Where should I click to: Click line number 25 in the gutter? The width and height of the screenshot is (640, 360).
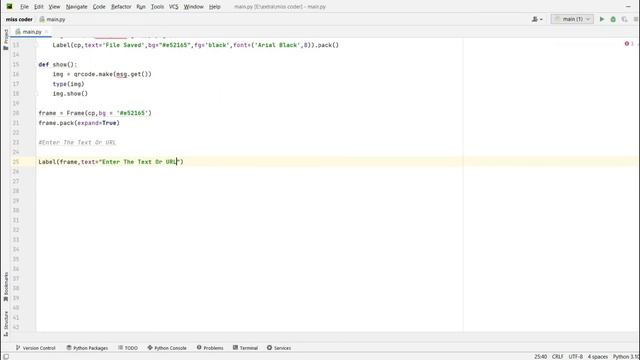point(16,162)
